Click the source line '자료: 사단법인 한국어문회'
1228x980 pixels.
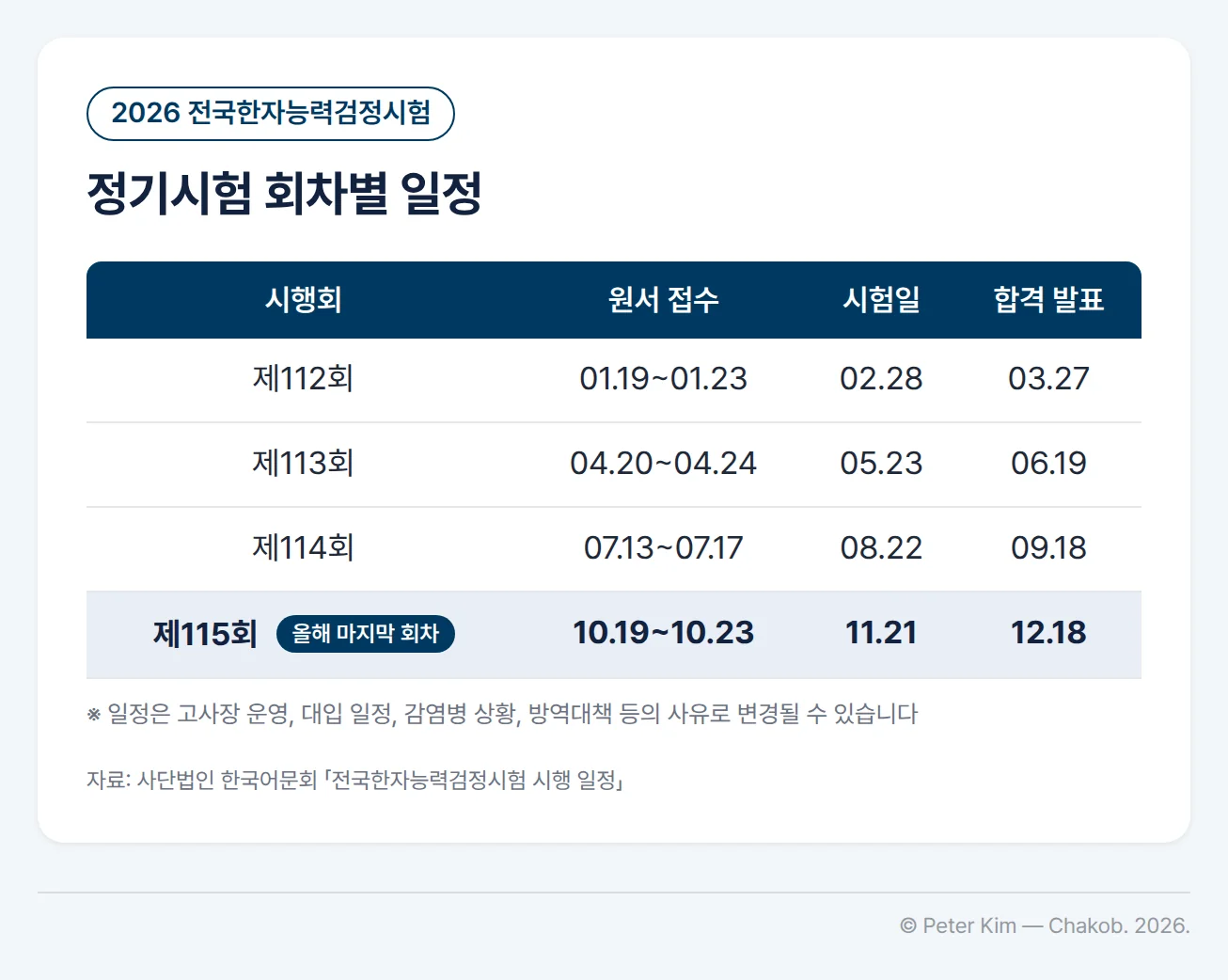point(354,781)
